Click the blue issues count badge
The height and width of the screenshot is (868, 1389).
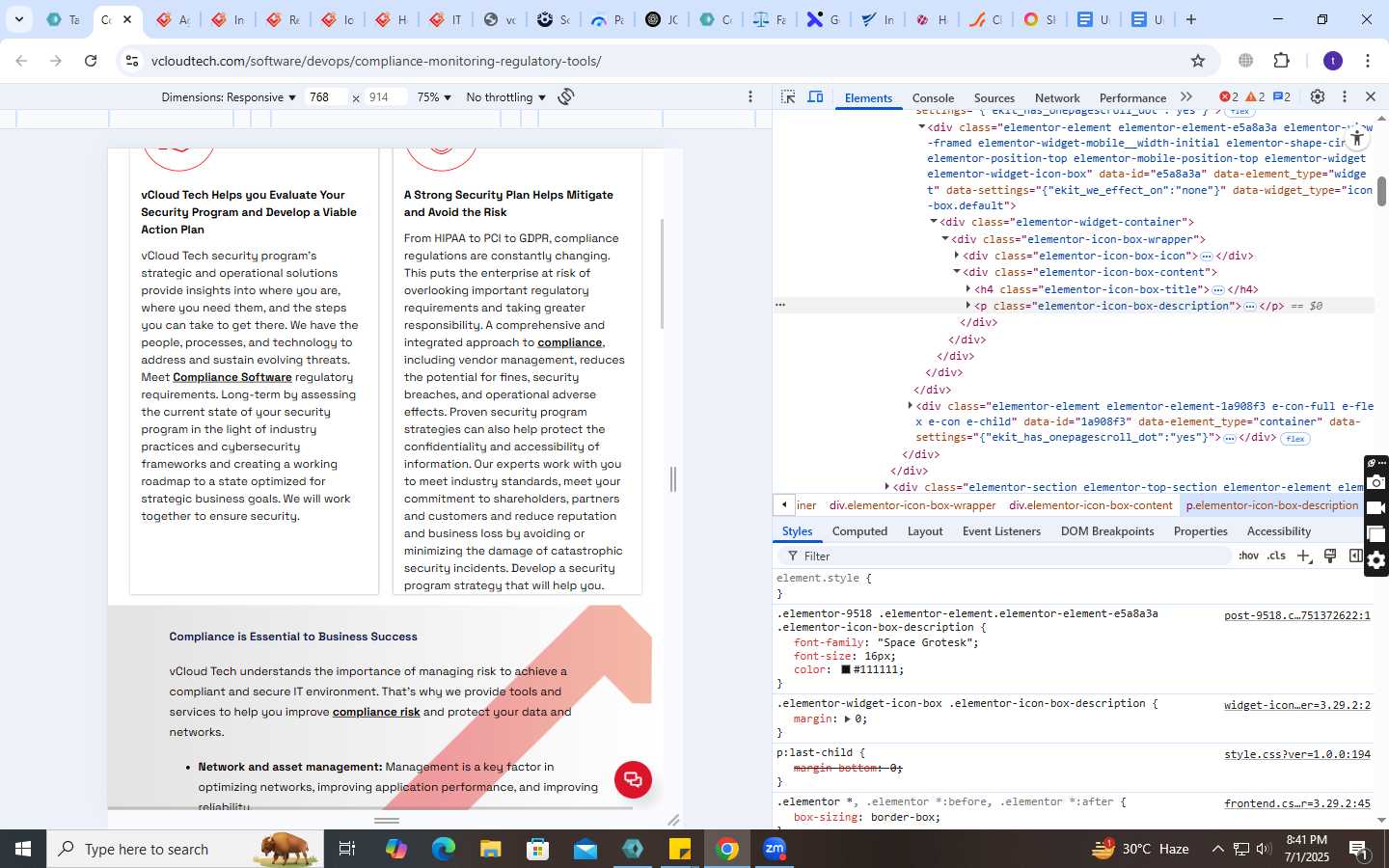(x=1282, y=96)
